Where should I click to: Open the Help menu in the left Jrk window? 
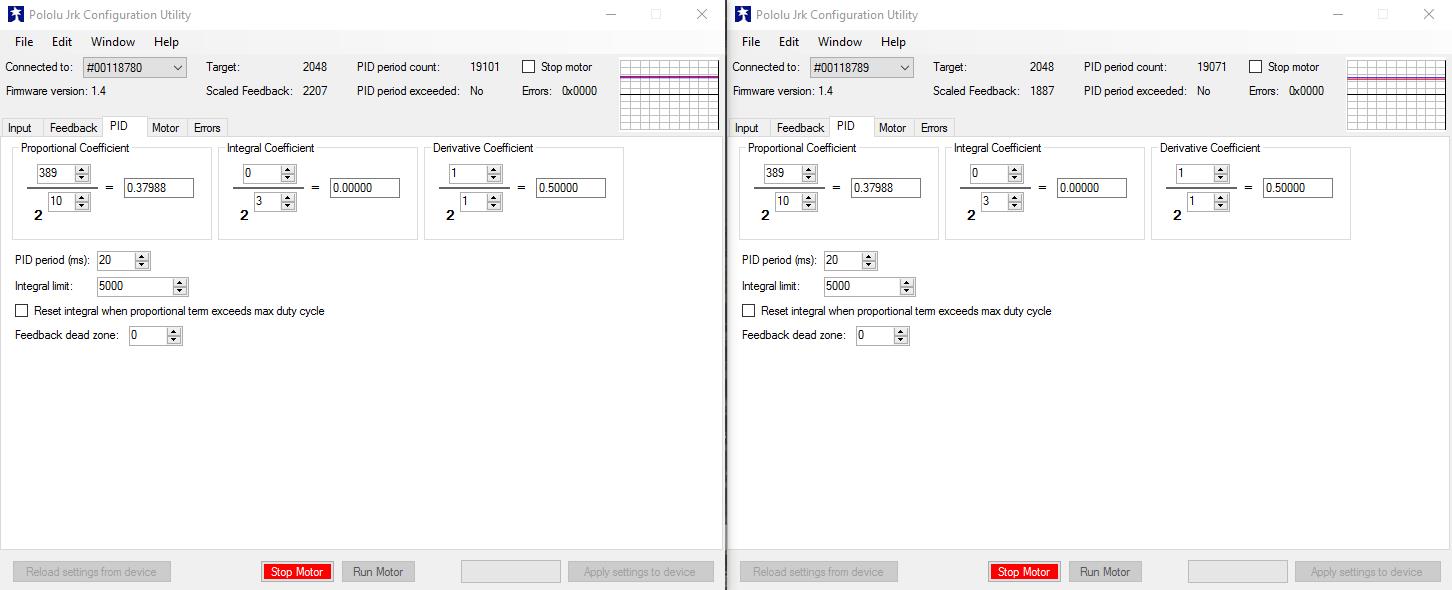[x=166, y=42]
